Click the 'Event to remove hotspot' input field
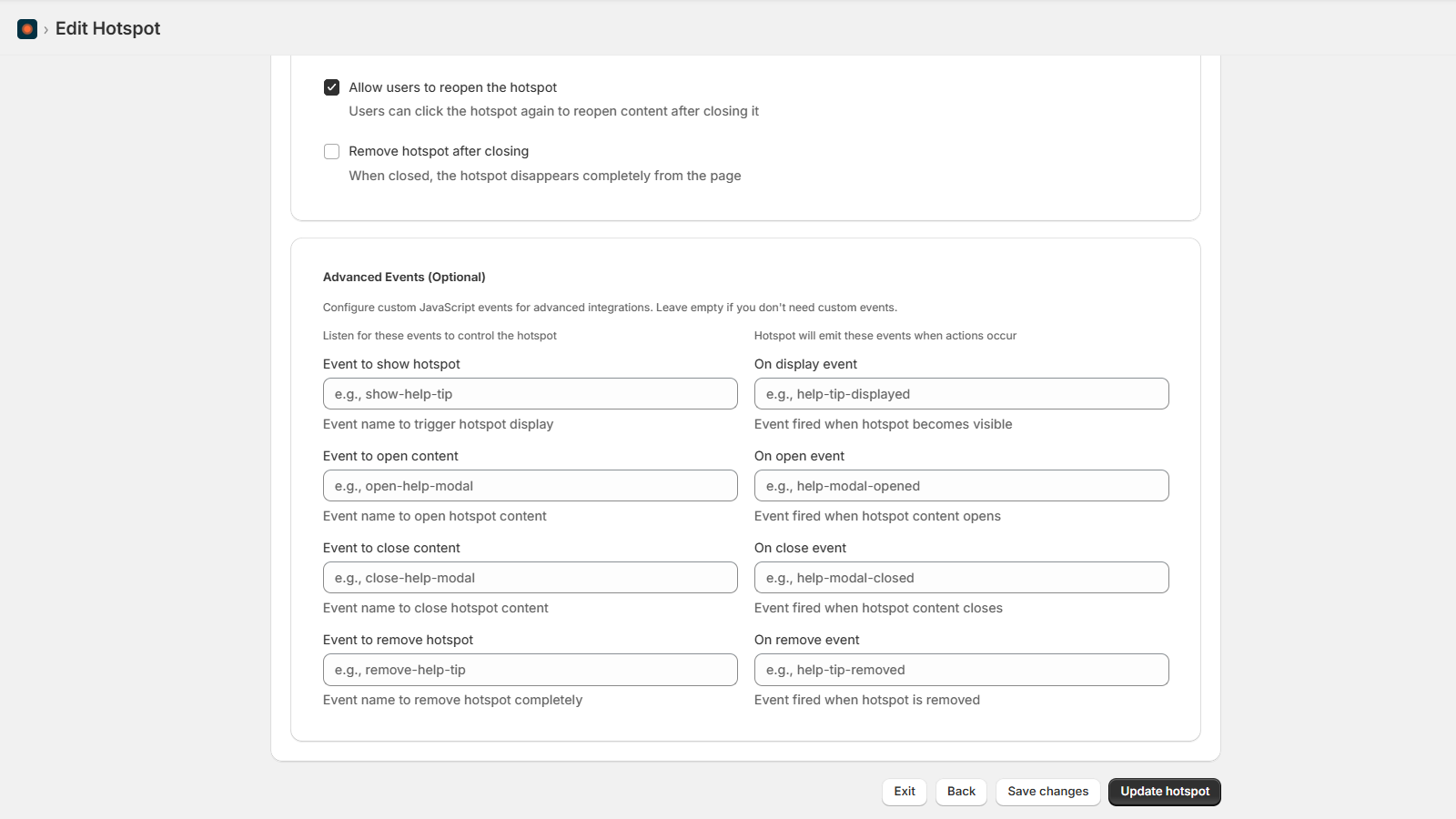1456x819 pixels. pyautogui.click(x=530, y=669)
